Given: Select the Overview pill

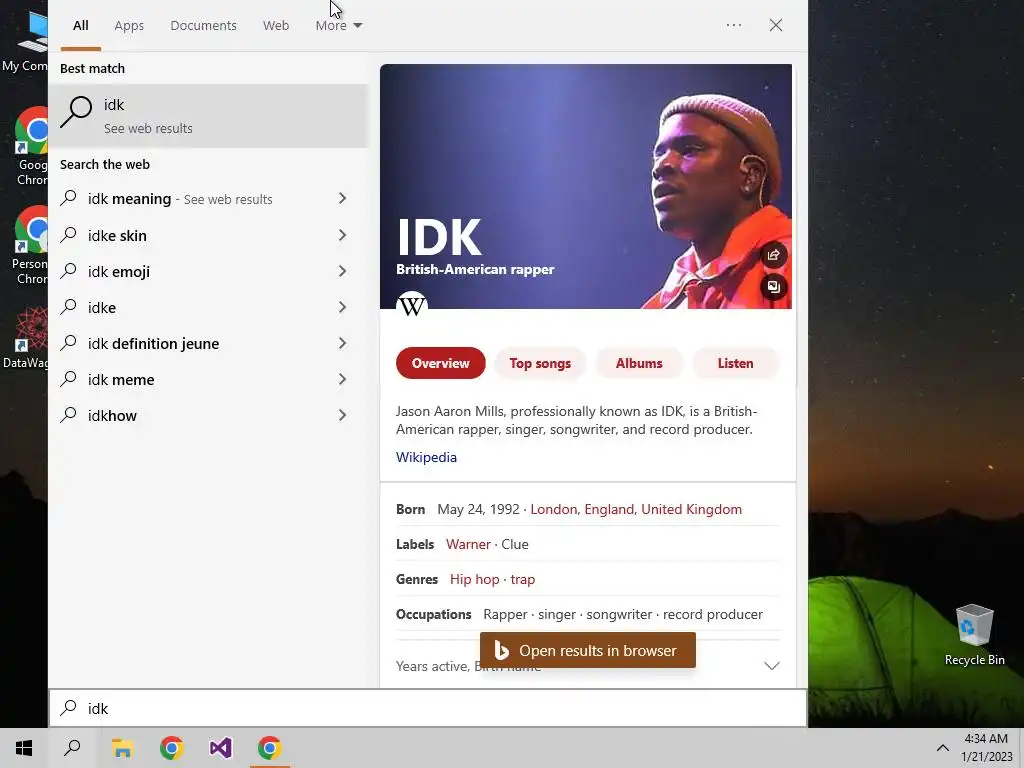Looking at the screenshot, I should pyautogui.click(x=440, y=363).
